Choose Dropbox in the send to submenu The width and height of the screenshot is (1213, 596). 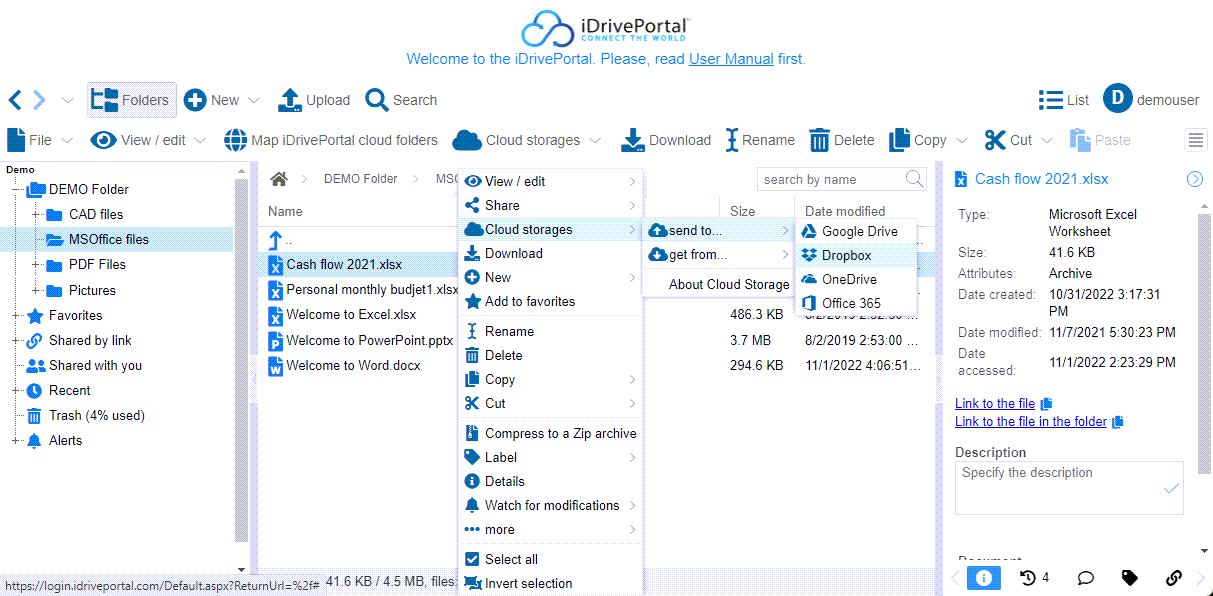[x=846, y=255]
